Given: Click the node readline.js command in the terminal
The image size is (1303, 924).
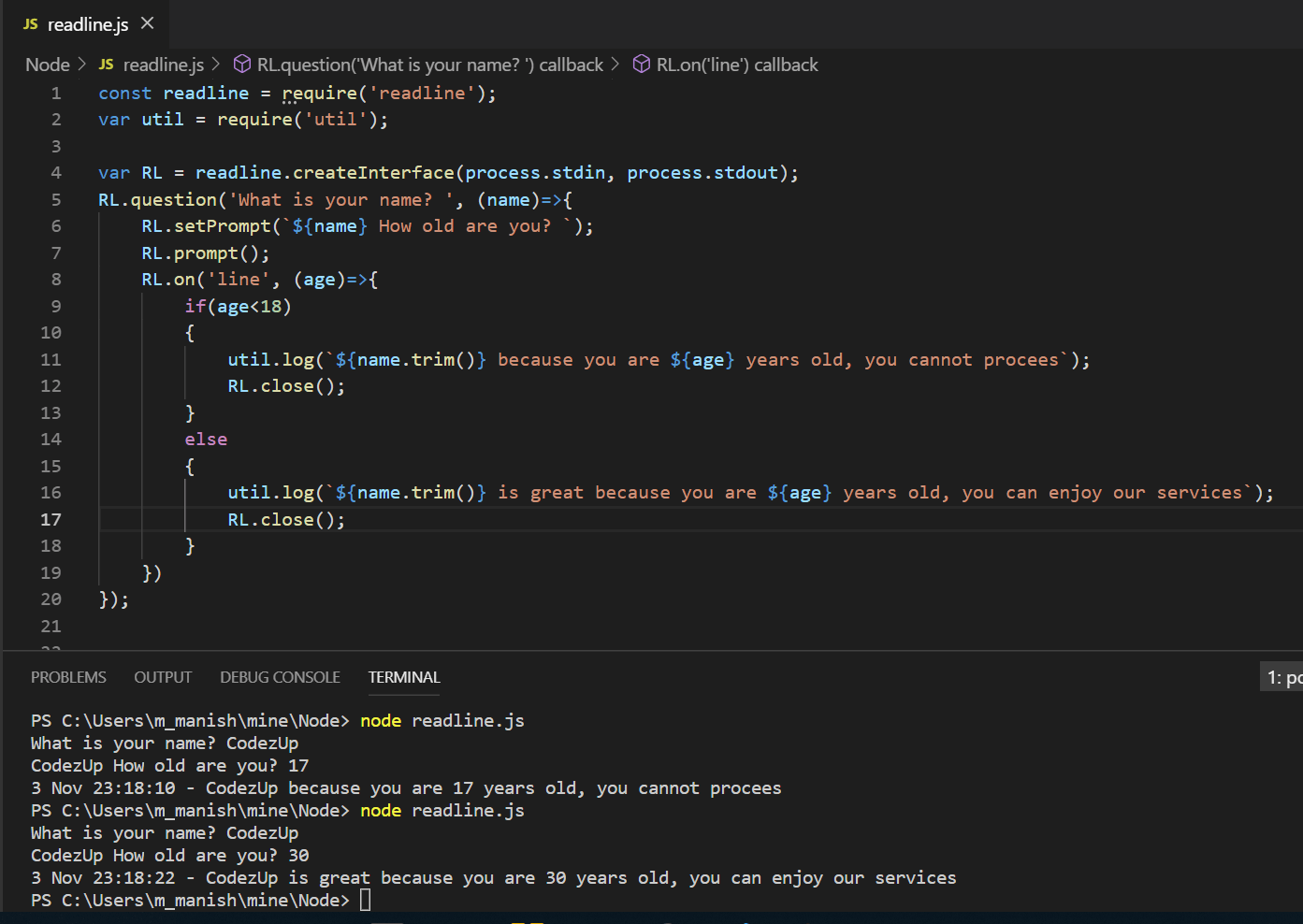Looking at the screenshot, I should point(442,720).
